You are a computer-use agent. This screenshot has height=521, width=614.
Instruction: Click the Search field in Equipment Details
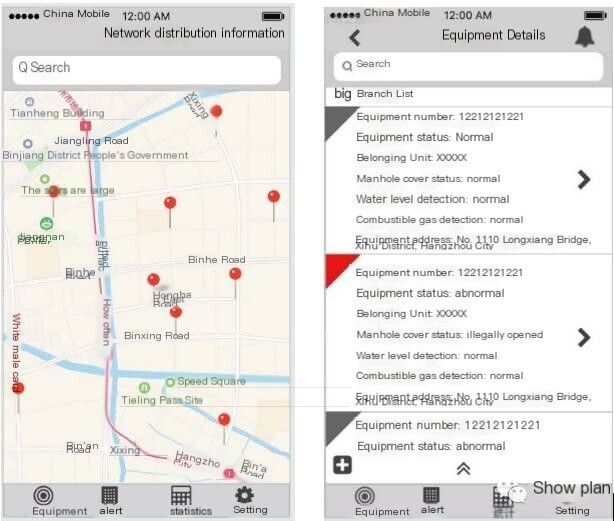(x=468, y=66)
